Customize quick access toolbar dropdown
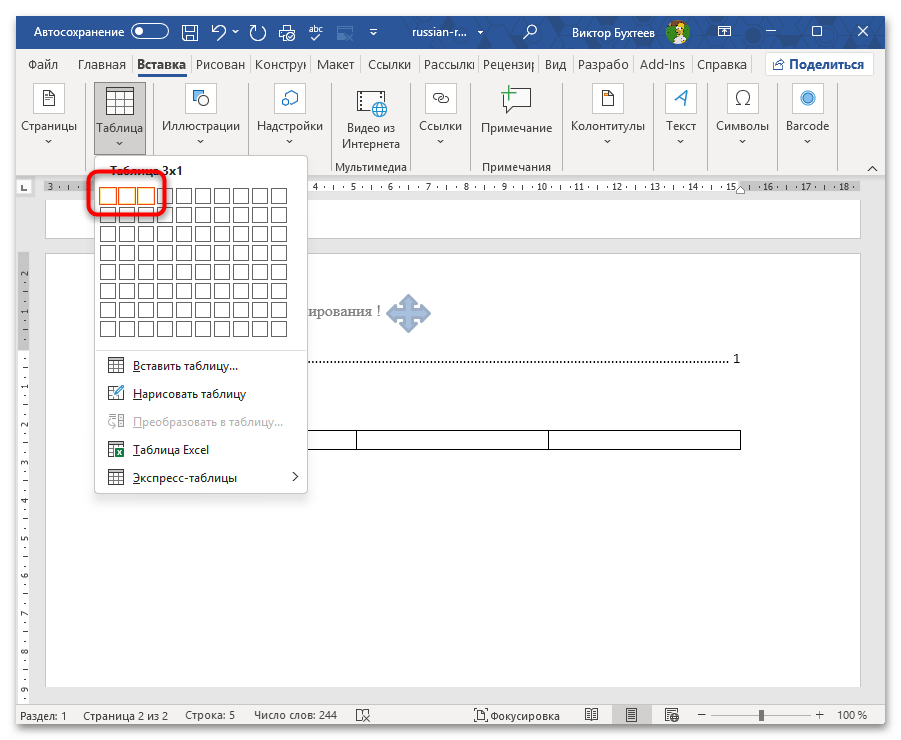Screen dimensions: 901x740 [x=374, y=32]
